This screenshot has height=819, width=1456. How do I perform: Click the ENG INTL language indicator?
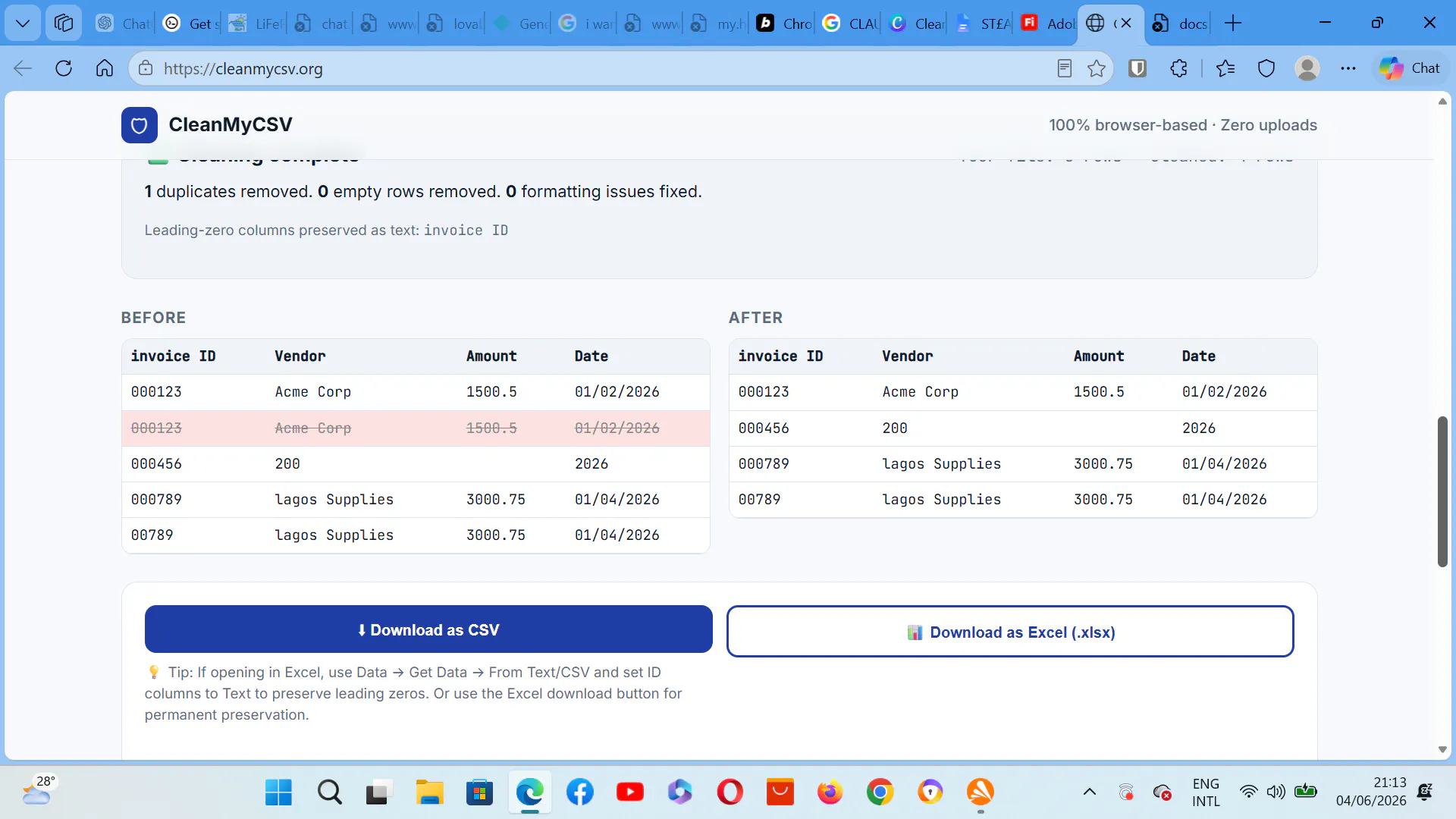[x=1206, y=792]
